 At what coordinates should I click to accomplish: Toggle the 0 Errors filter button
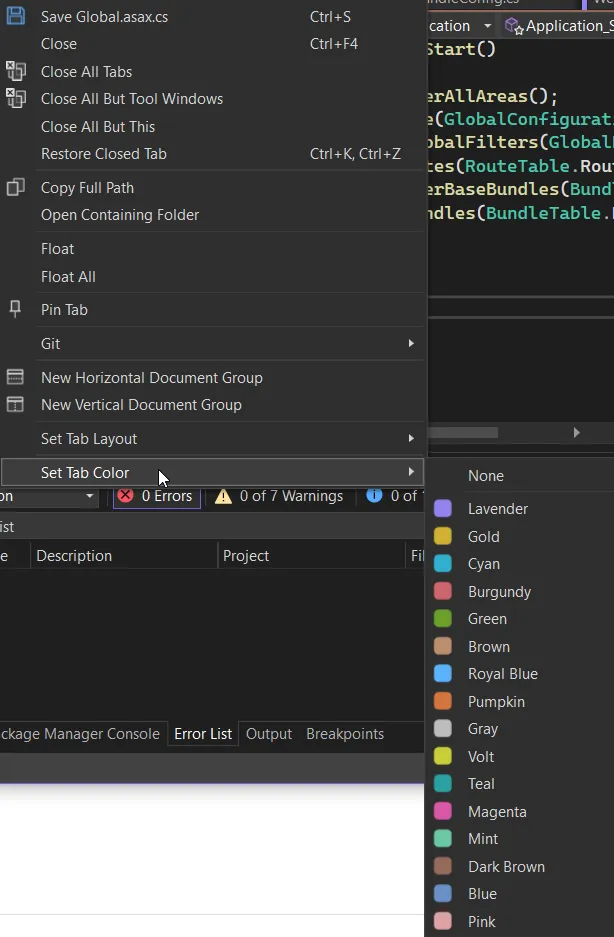pyautogui.click(x=156, y=496)
